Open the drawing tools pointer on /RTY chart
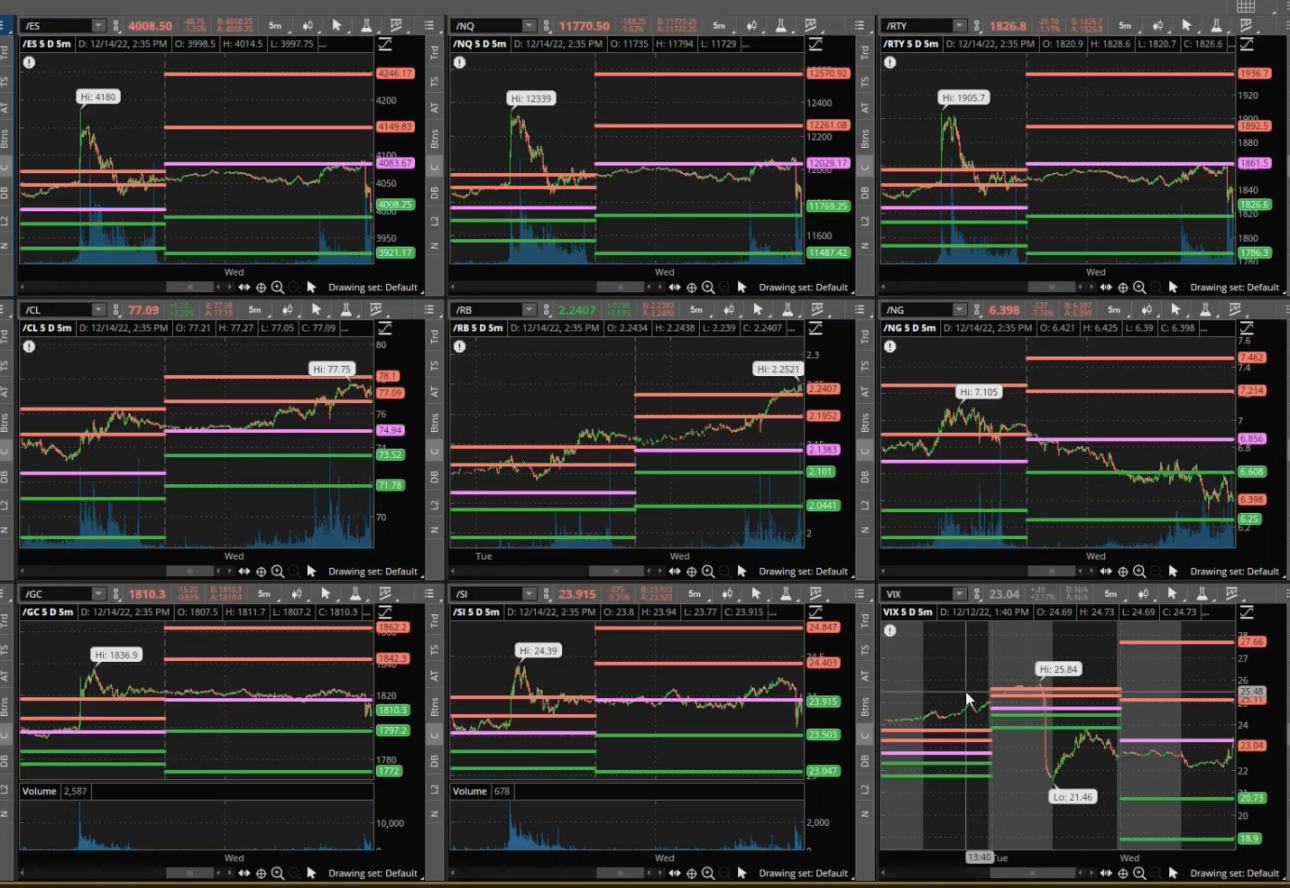This screenshot has width=1290, height=888. point(1198,25)
